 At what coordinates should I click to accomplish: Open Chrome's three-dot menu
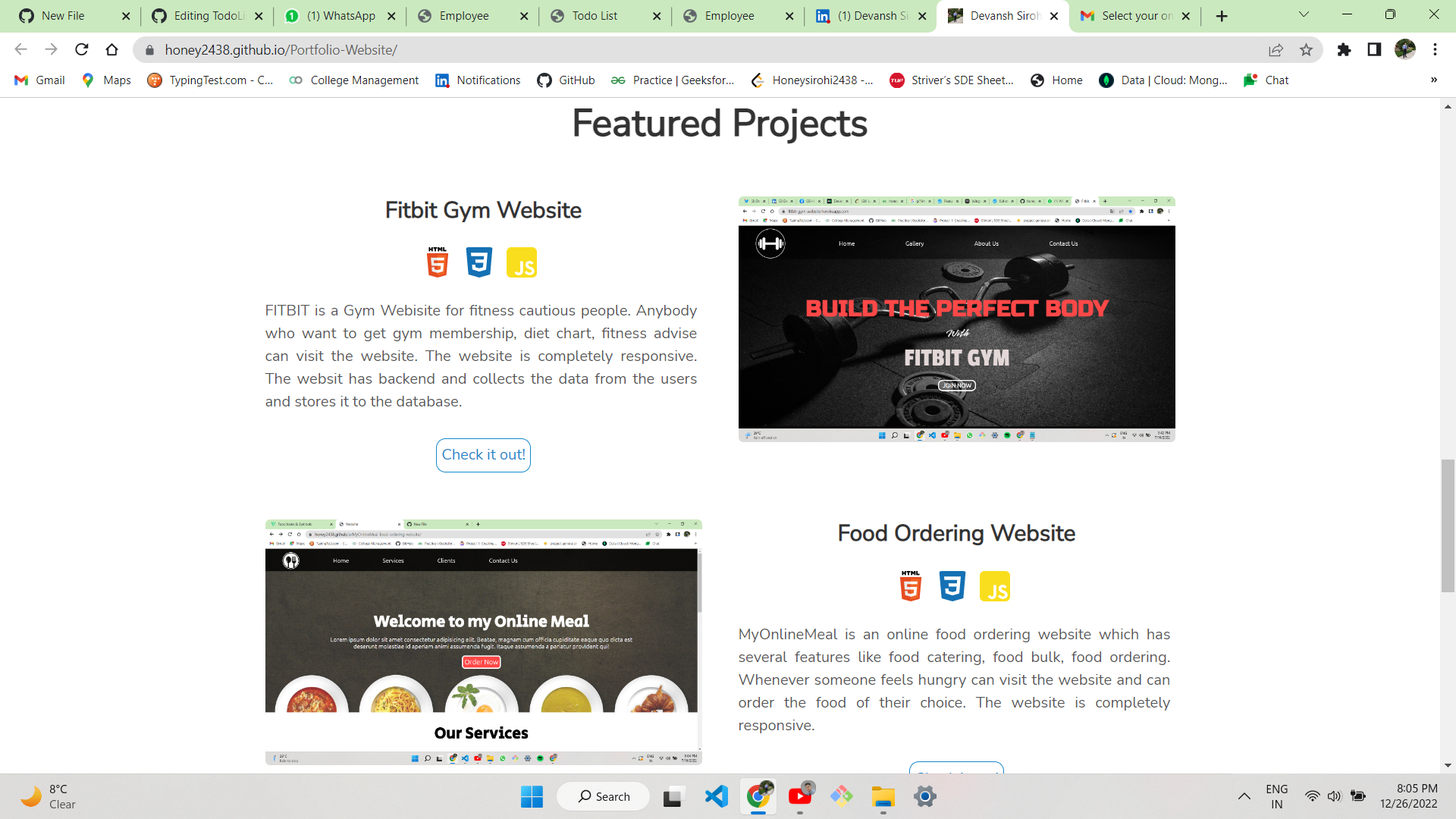pos(1436,50)
